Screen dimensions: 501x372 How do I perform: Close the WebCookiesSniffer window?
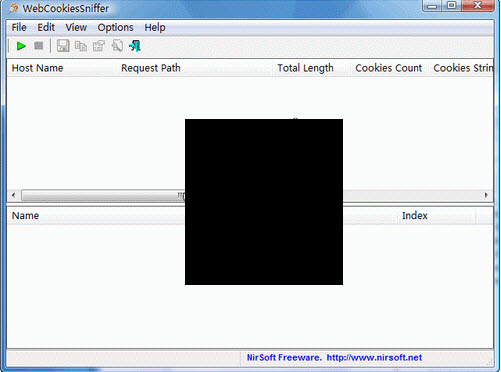tap(478, 6)
